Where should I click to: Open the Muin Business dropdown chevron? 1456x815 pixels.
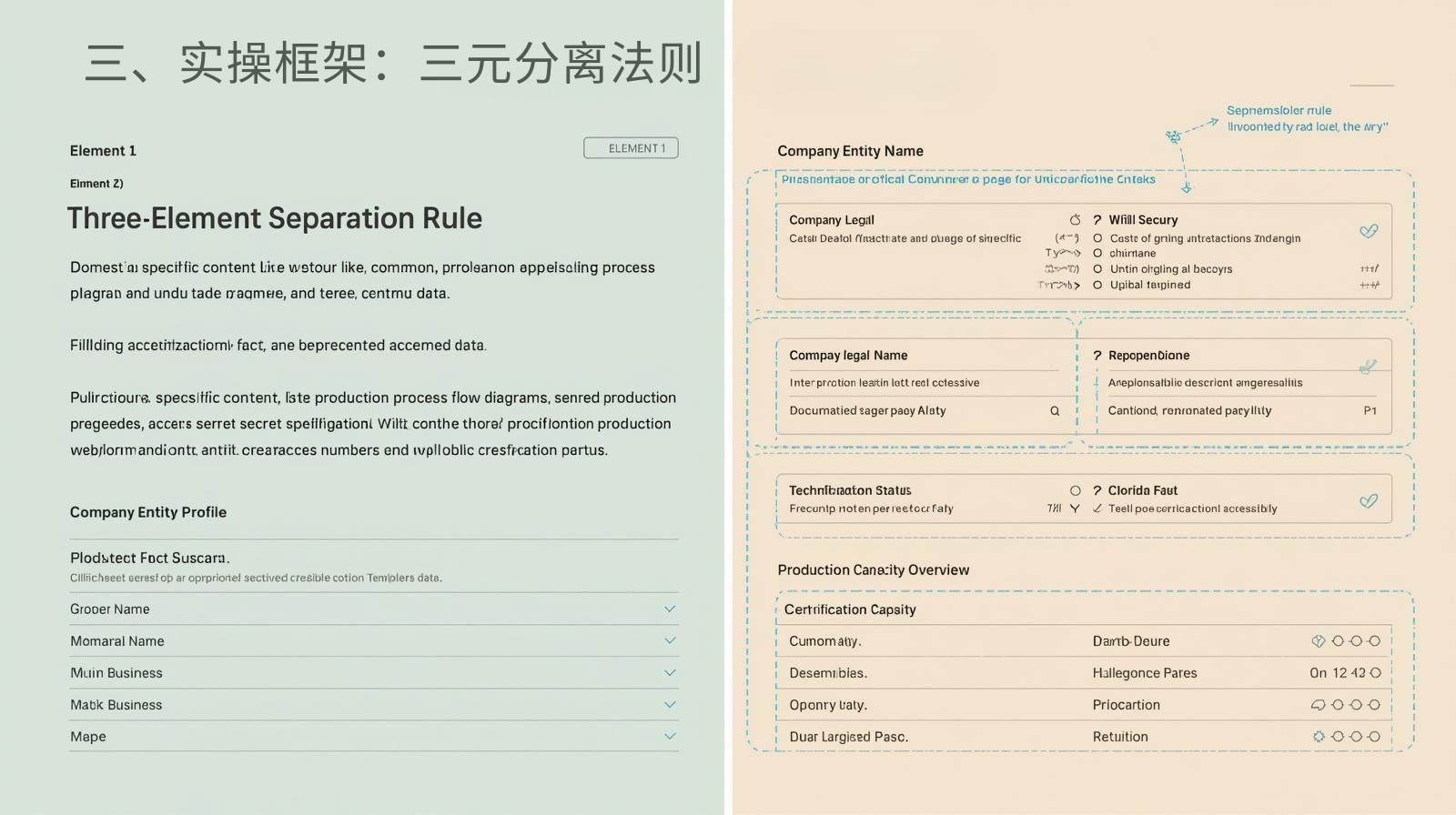(x=670, y=673)
